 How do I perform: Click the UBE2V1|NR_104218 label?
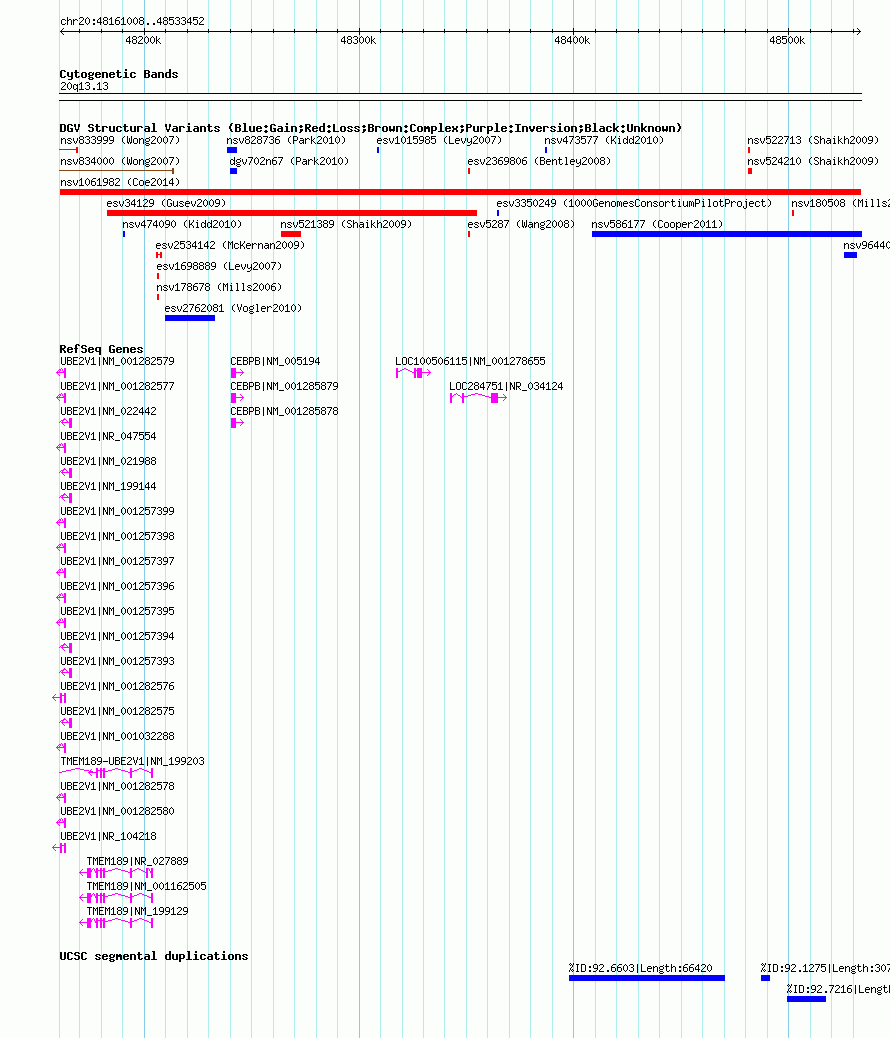108,837
